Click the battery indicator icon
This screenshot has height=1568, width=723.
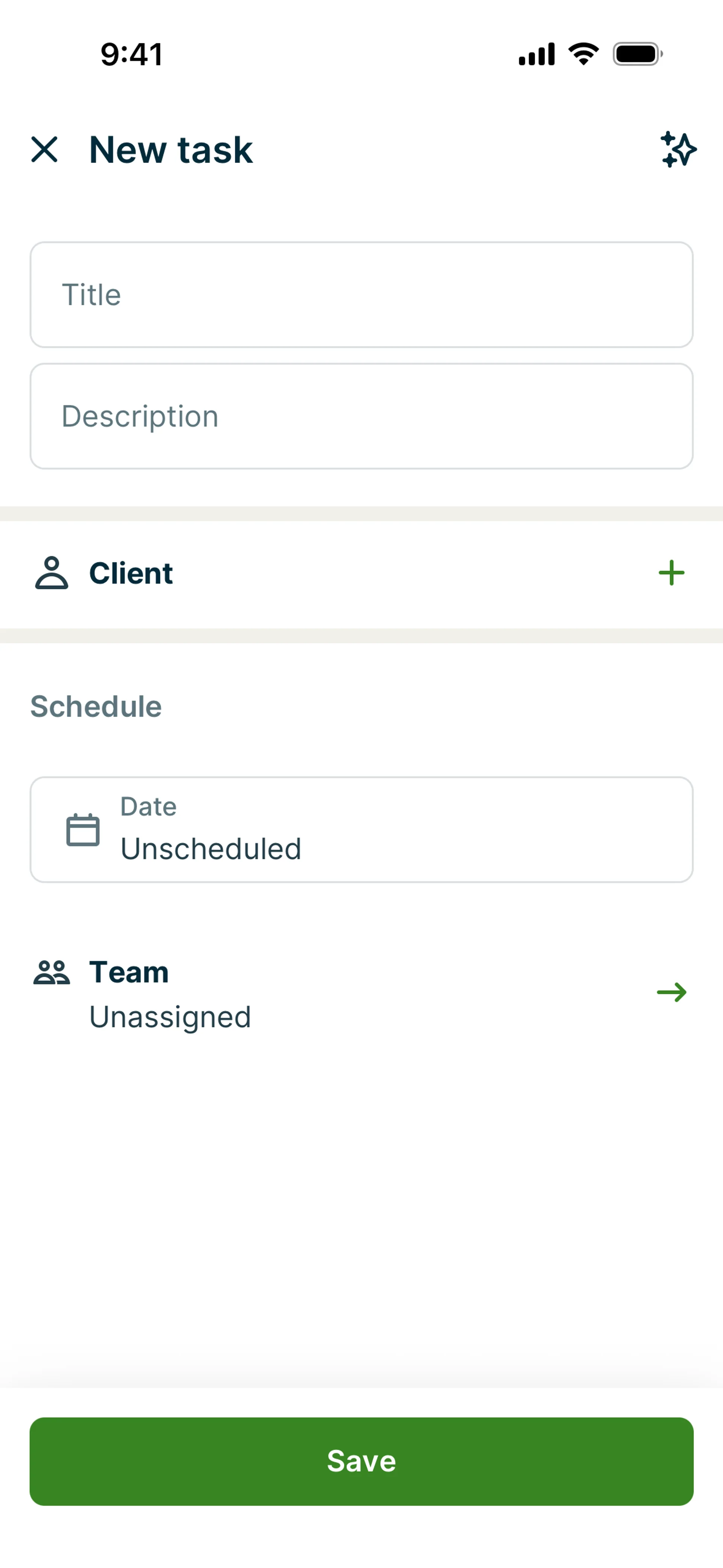(x=637, y=54)
